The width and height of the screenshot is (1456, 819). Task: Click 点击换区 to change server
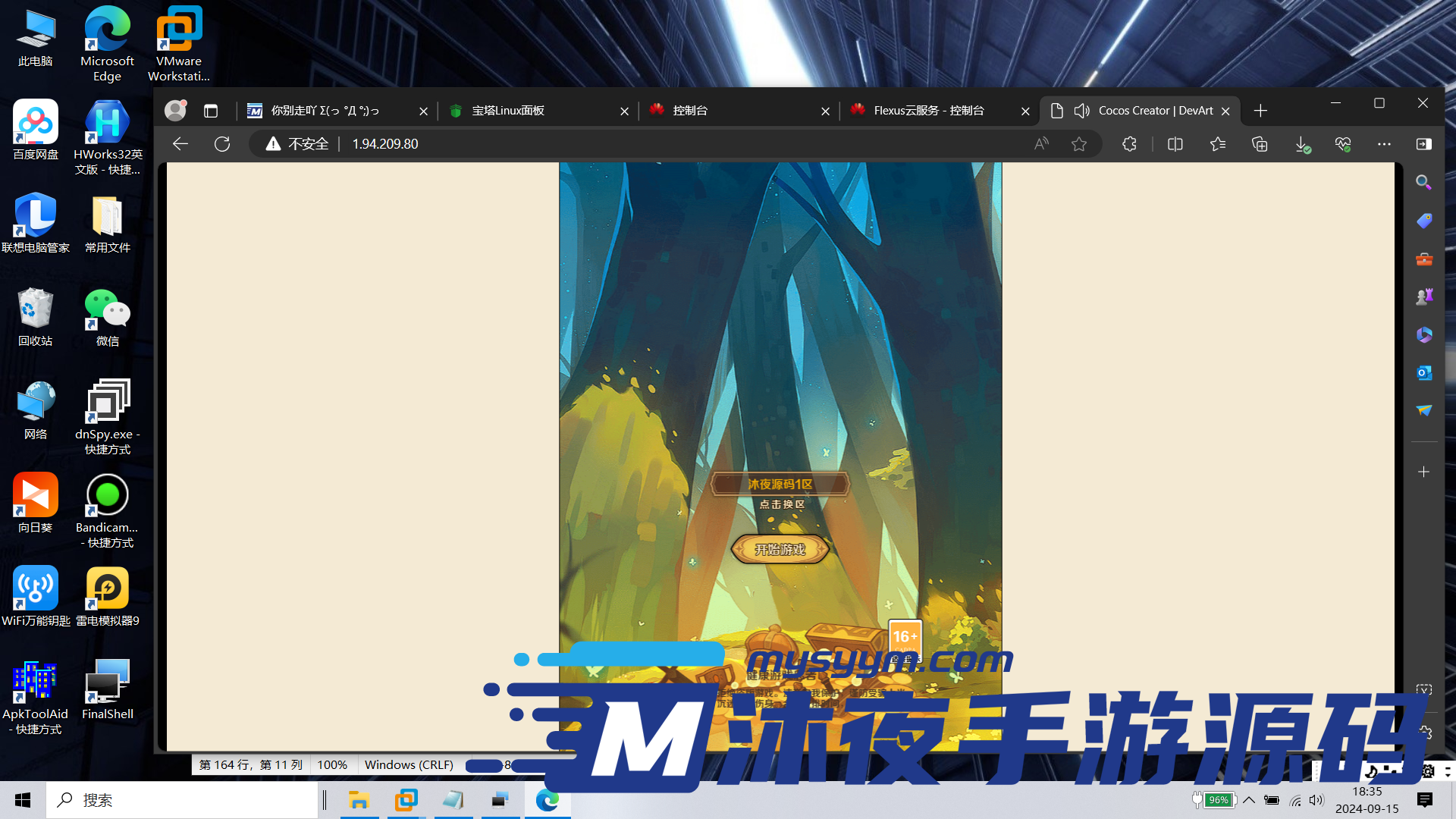click(781, 504)
